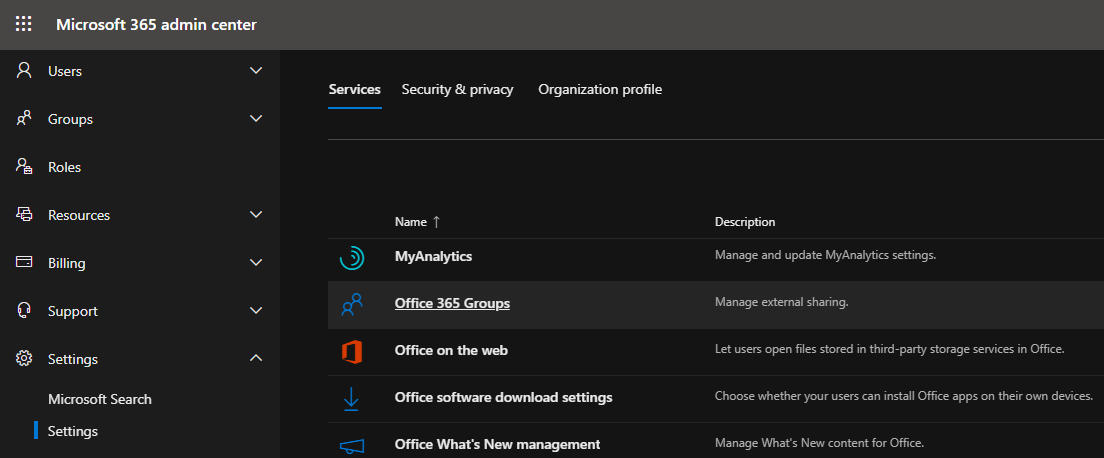Viewport: 1104px width, 458px height.
Task: Open the Organization profile tab
Action: [x=600, y=89]
